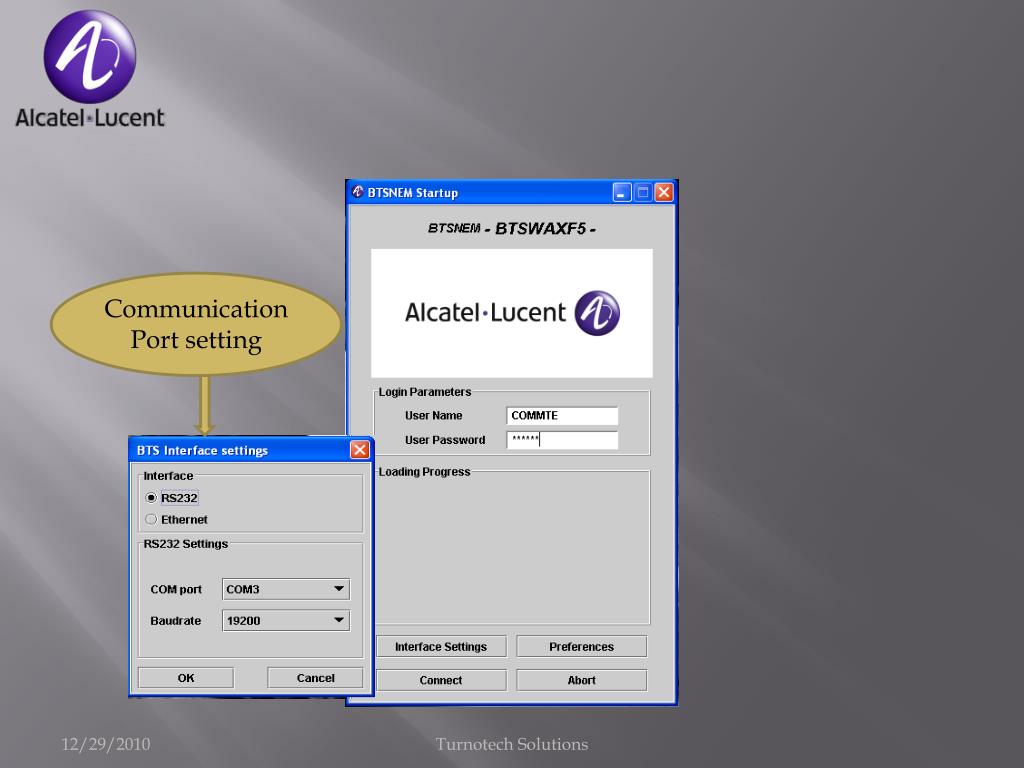Image resolution: width=1024 pixels, height=768 pixels.
Task: Open Interface Settings in BTSNEM Startup
Action: [x=441, y=647]
